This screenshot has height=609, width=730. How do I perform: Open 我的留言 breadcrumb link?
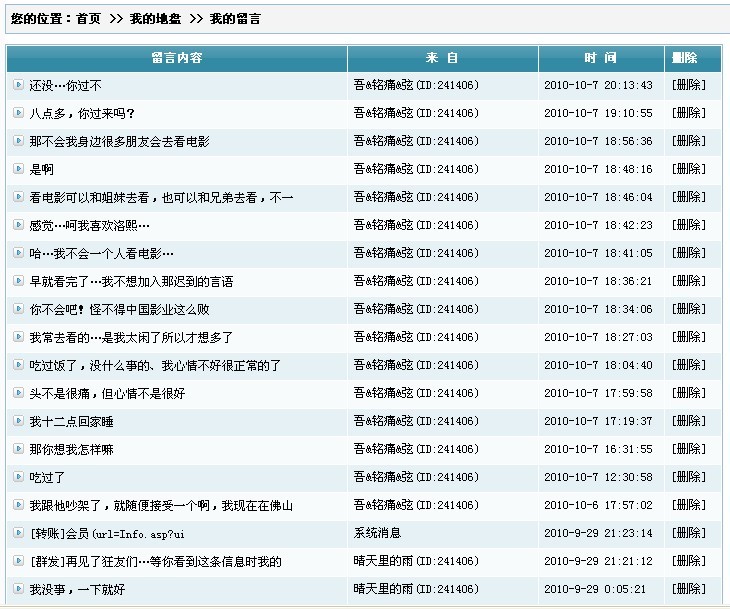(235, 19)
